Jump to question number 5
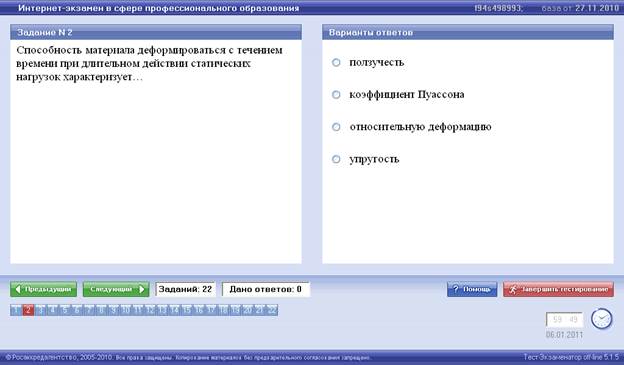The height and width of the screenshot is (365, 624). [x=65, y=310]
